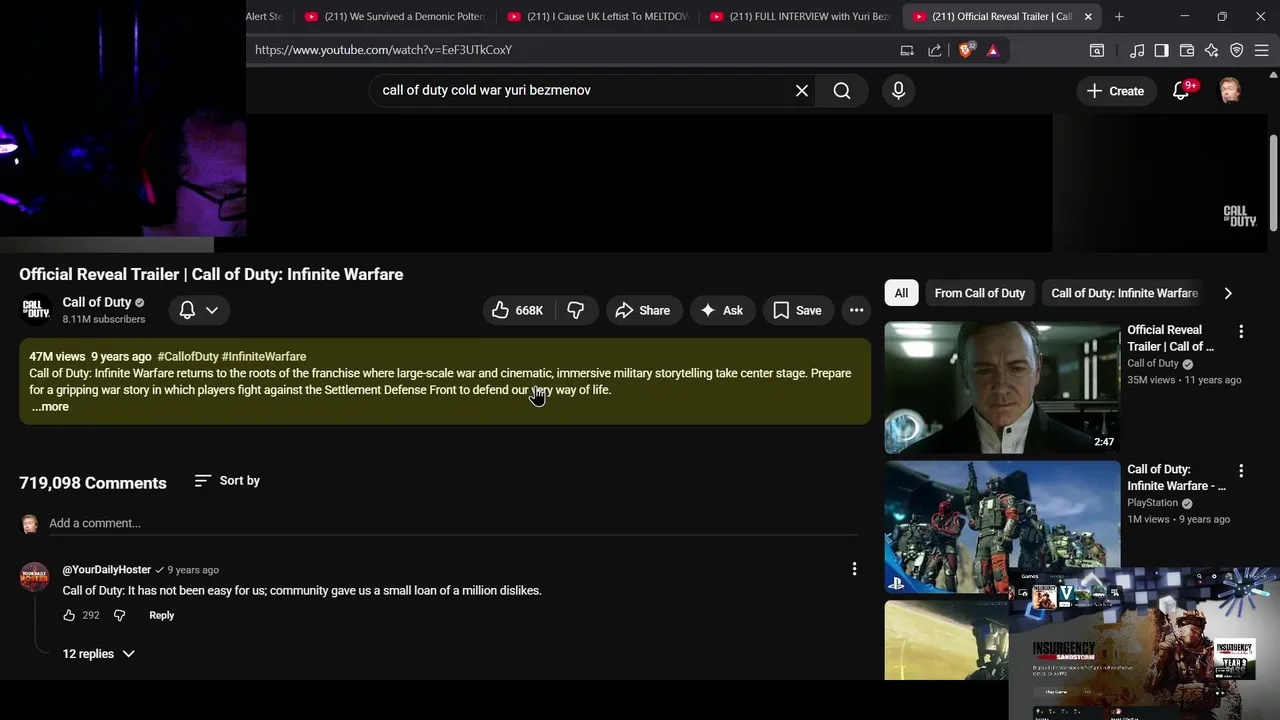Screen dimensions: 1280x720
Task: Clear the YouTube search text with X
Action: coord(802,91)
